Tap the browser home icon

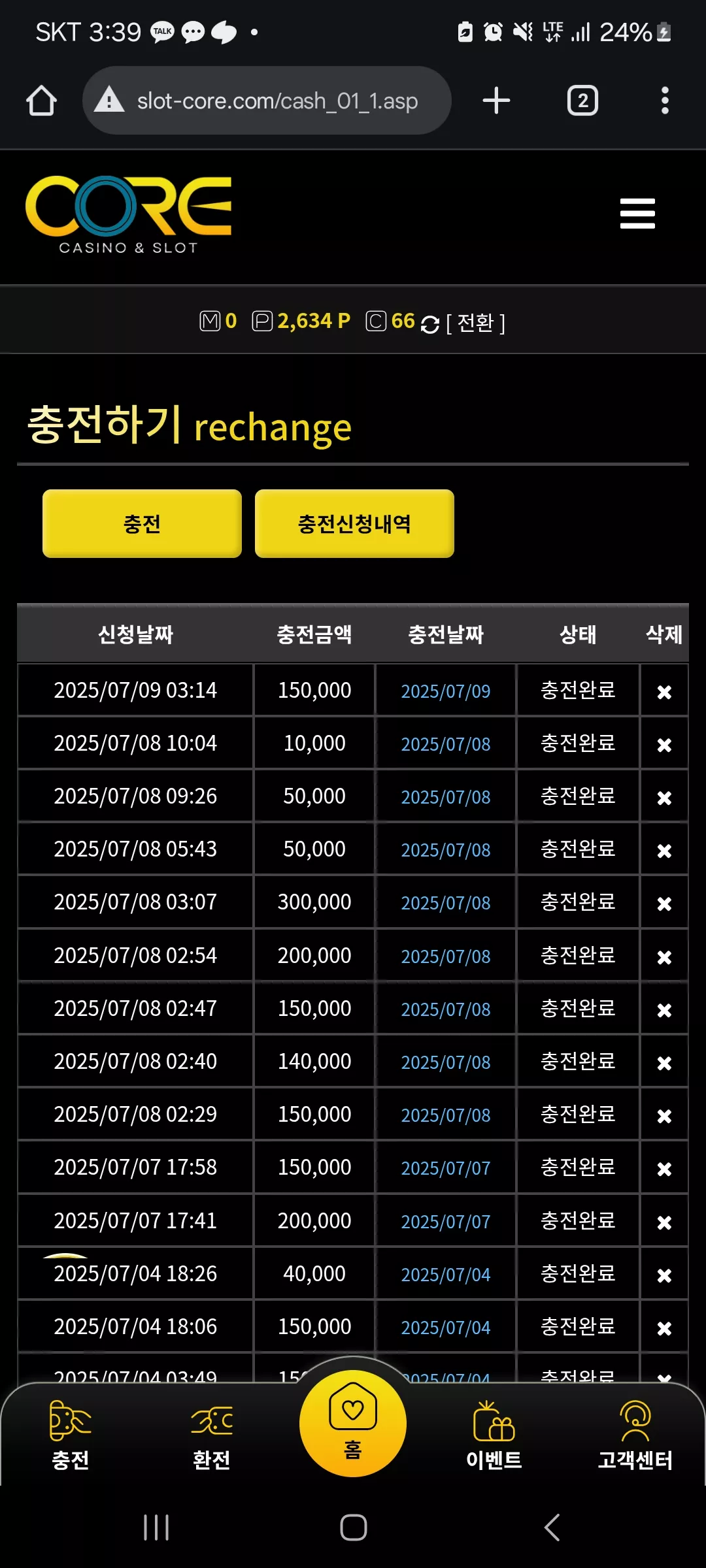click(41, 101)
